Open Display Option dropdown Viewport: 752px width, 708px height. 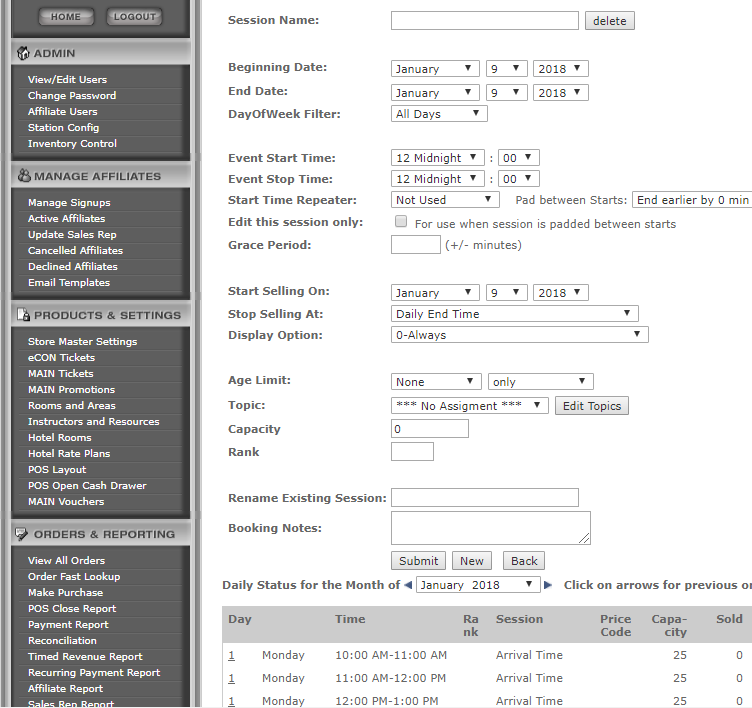click(520, 335)
